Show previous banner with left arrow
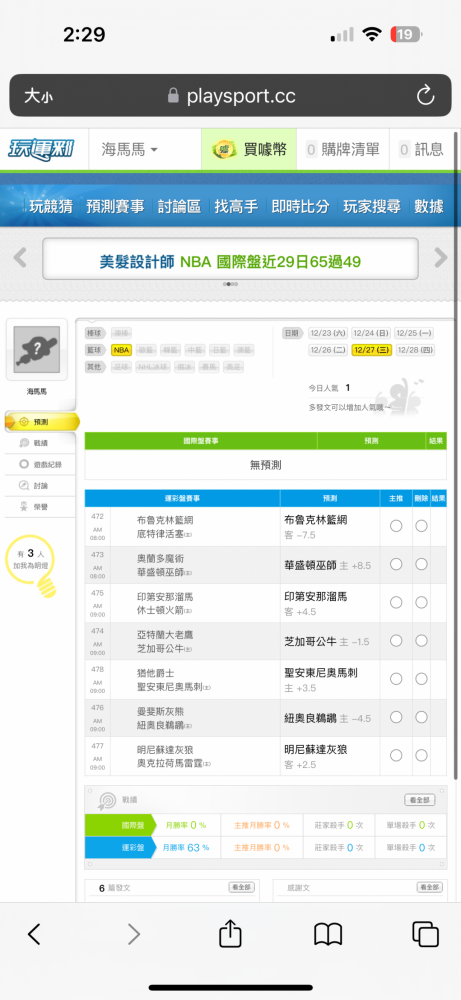Viewport: 461px width, 1000px height. [x=20, y=258]
